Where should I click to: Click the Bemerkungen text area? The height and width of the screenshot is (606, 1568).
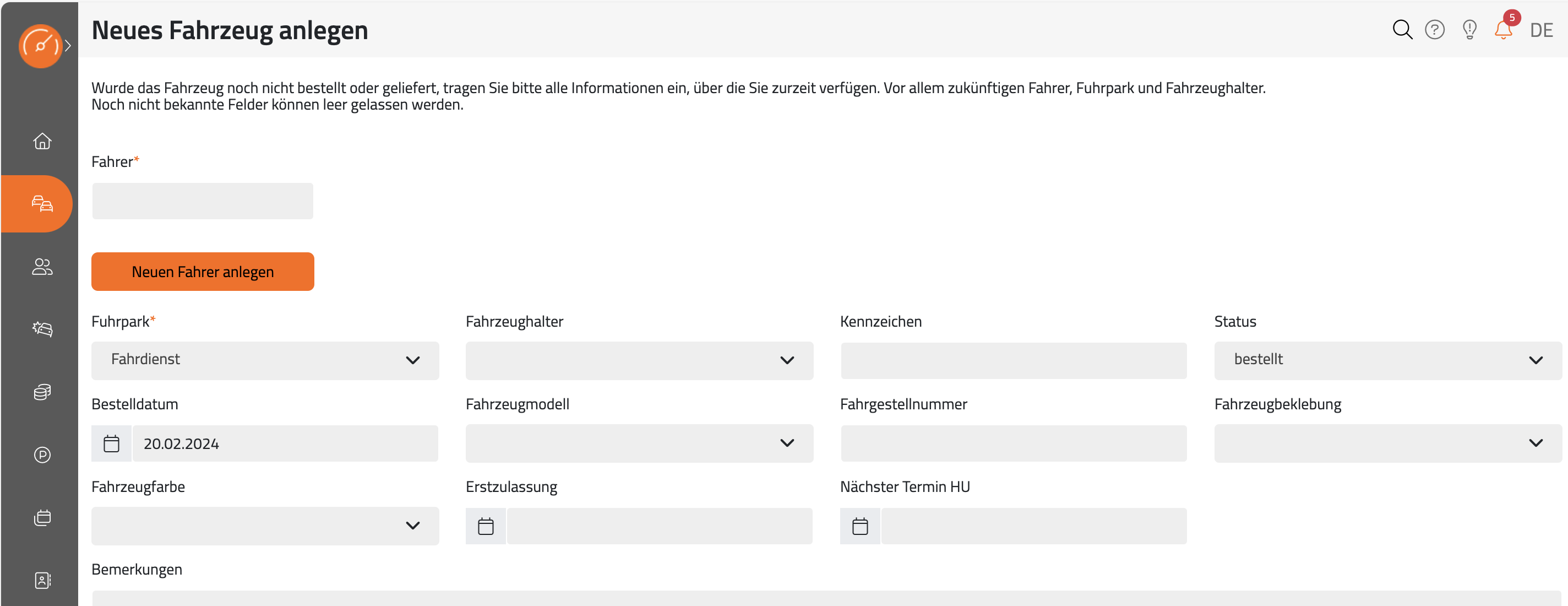coord(826,598)
